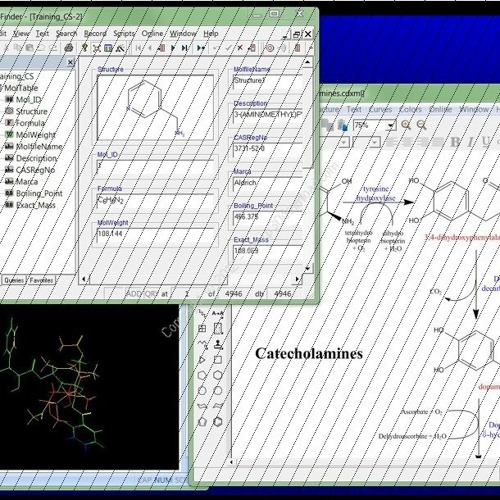Select the left cyclohexane chair tool
The width and height of the screenshot is (500, 500).
202,406
